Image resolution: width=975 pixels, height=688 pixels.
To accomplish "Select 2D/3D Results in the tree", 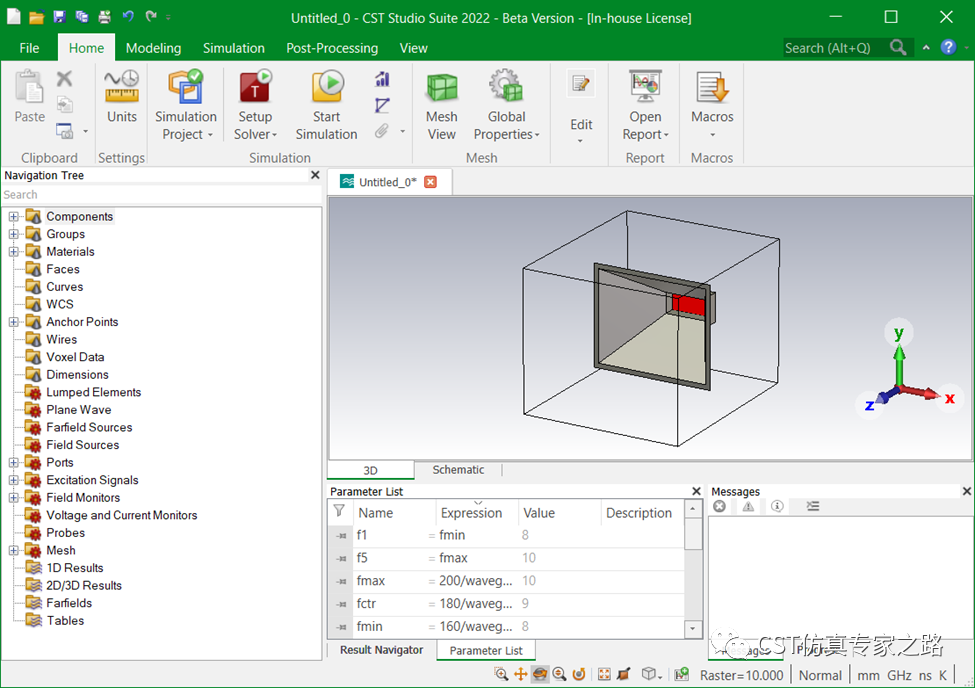I will [x=84, y=585].
